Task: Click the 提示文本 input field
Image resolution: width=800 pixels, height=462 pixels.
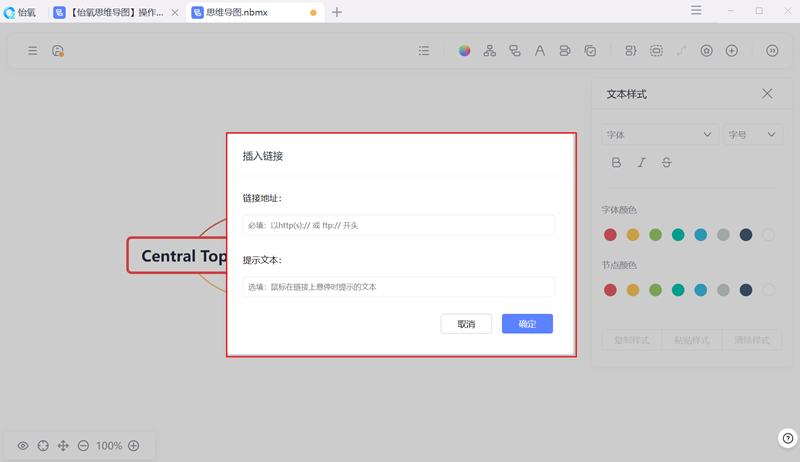Action: pyautogui.click(x=399, y=287)
